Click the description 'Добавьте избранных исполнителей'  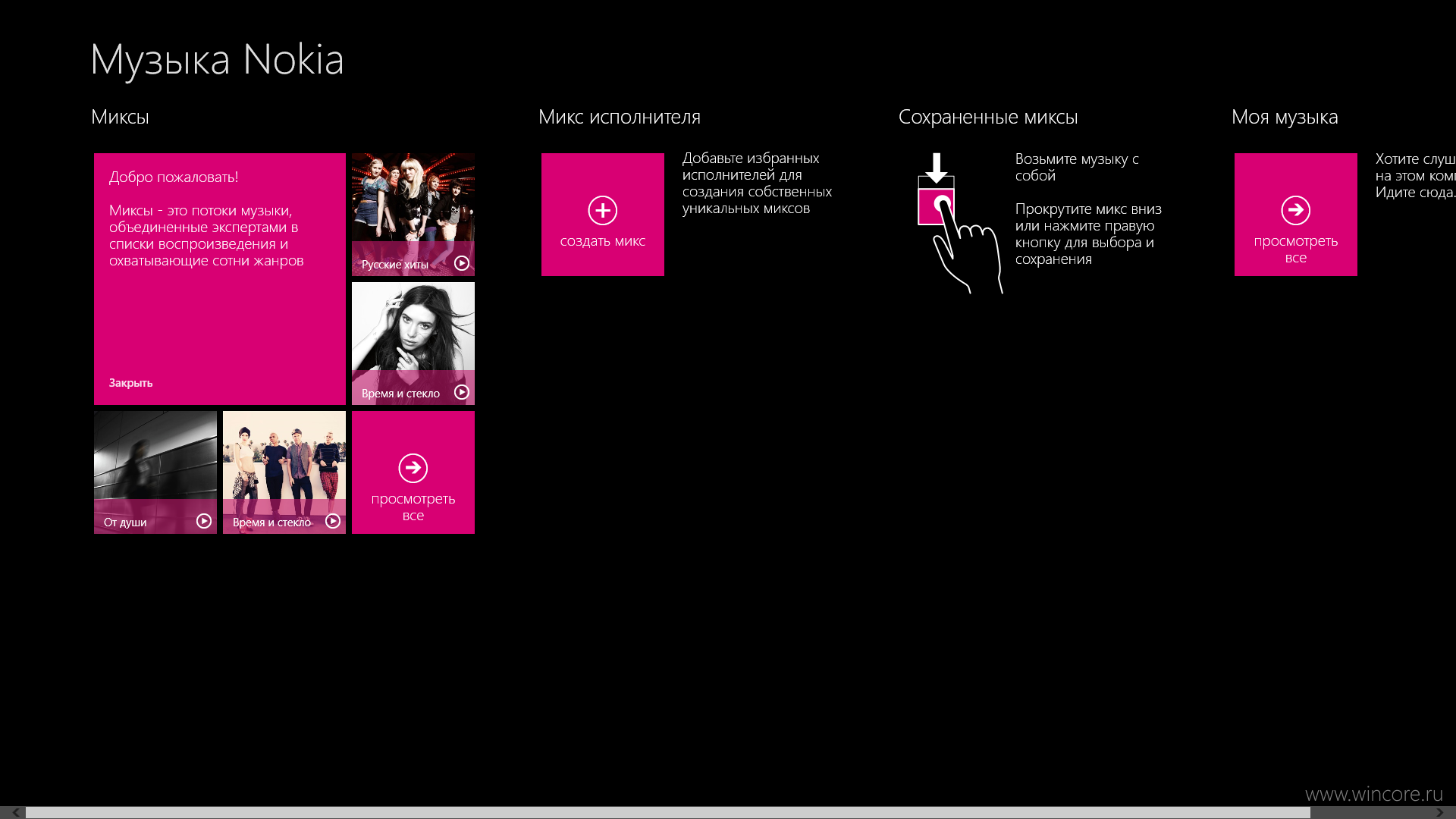coord(757,183)
